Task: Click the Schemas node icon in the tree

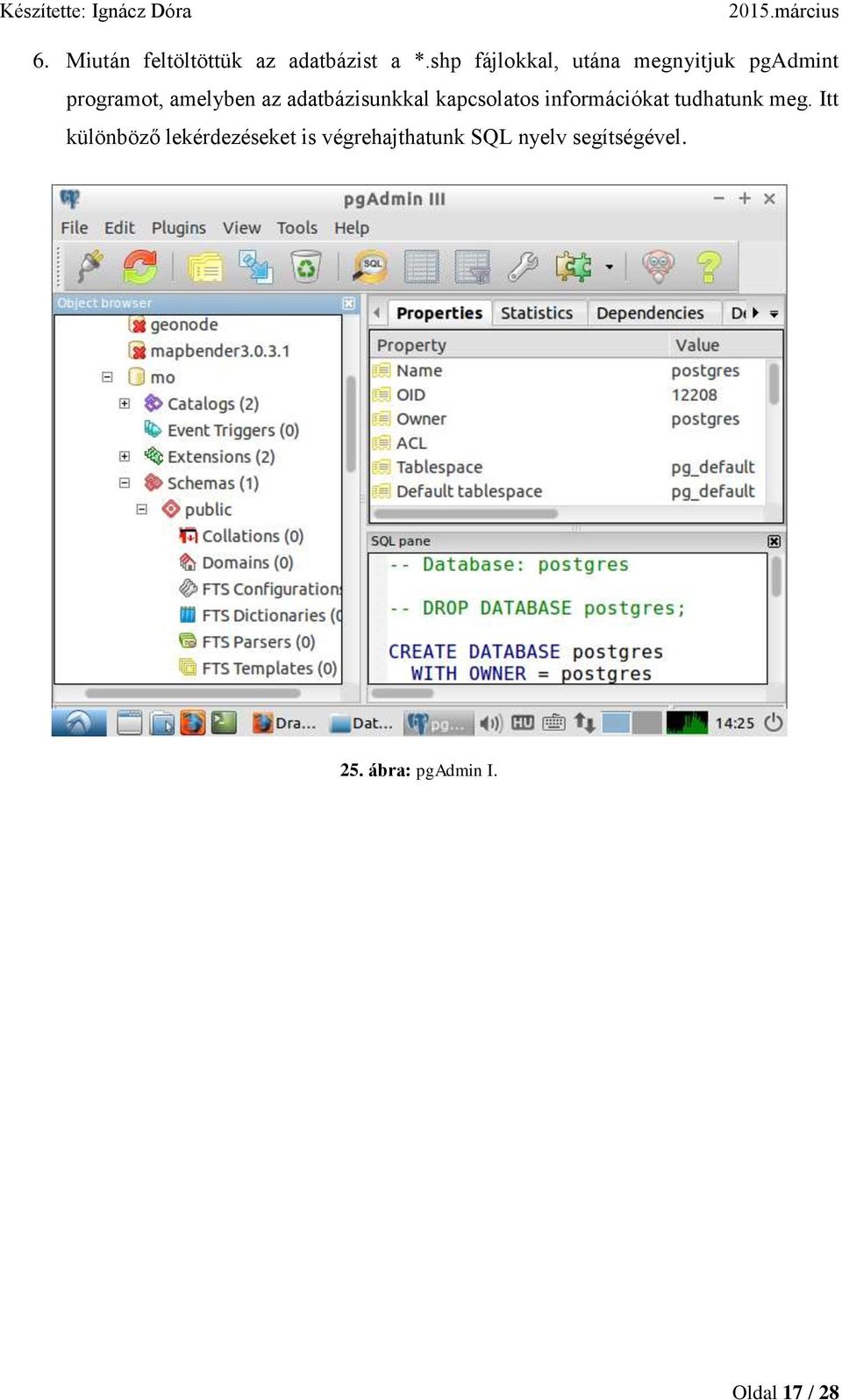Action: click(x=153, y=482)
